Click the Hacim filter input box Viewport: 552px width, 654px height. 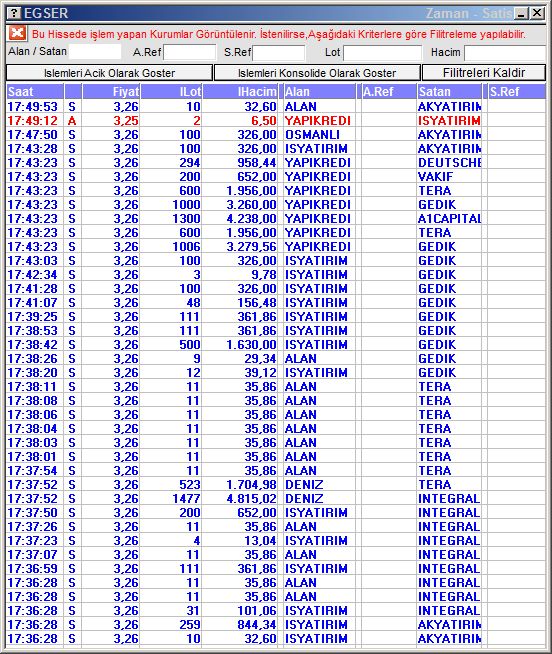[505, 53]
